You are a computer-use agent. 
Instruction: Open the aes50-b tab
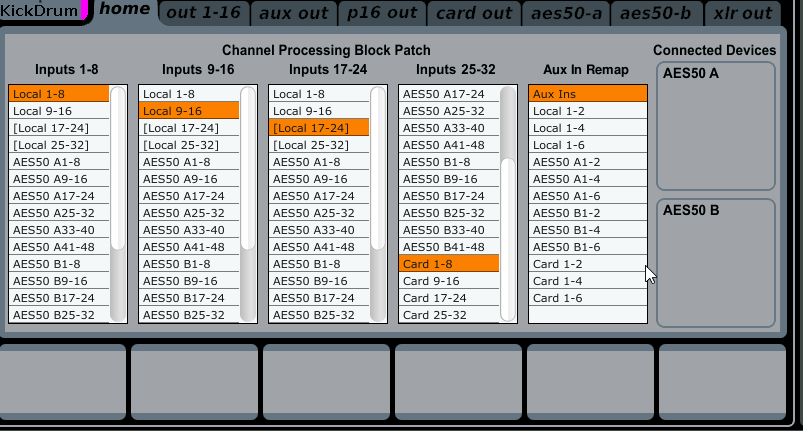pos(656,13)
